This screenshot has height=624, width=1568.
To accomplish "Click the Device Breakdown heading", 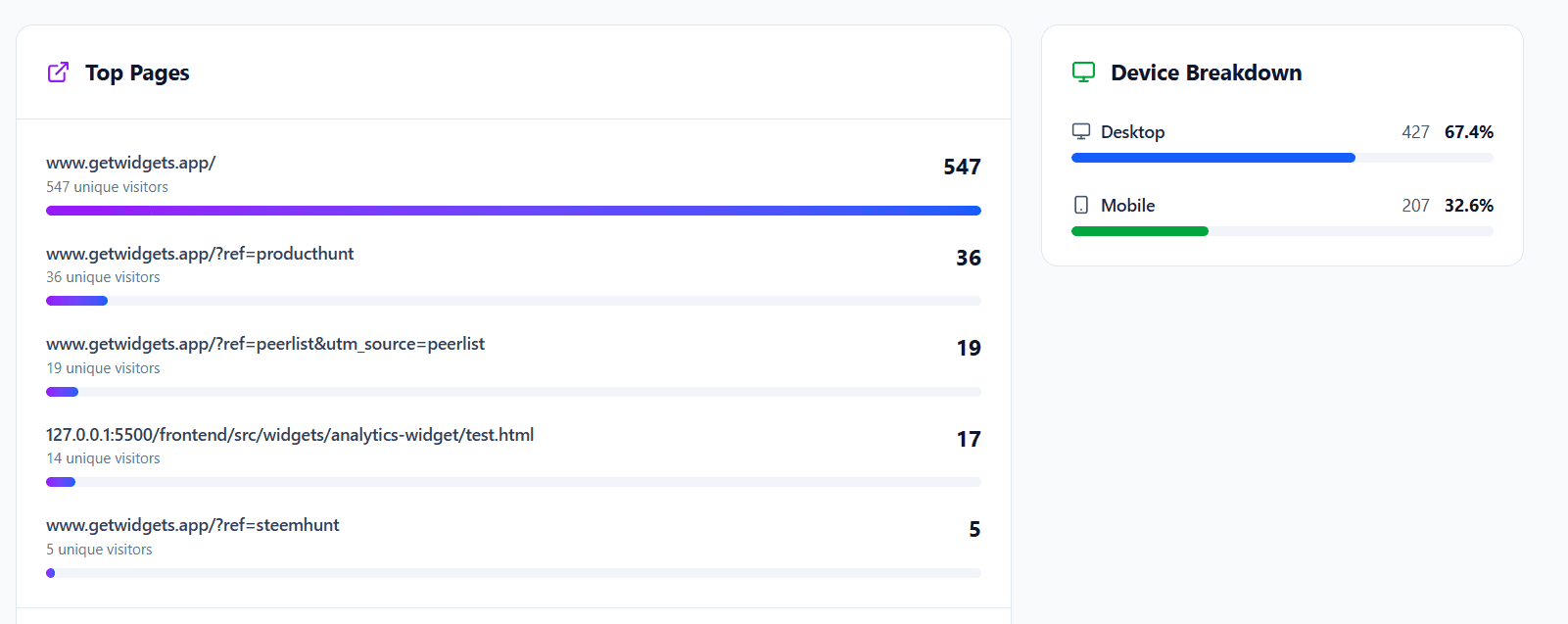I will click(1206, 72).
